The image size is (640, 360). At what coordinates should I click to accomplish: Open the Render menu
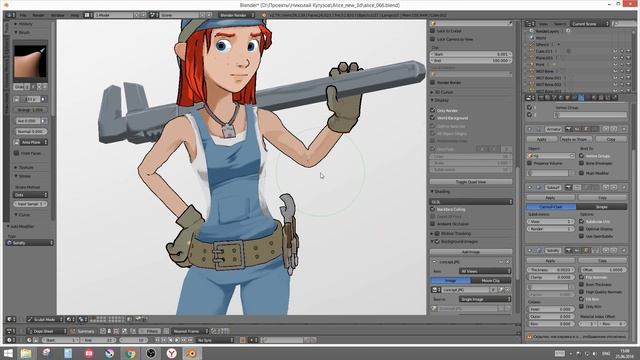click(x=38, y=15)
